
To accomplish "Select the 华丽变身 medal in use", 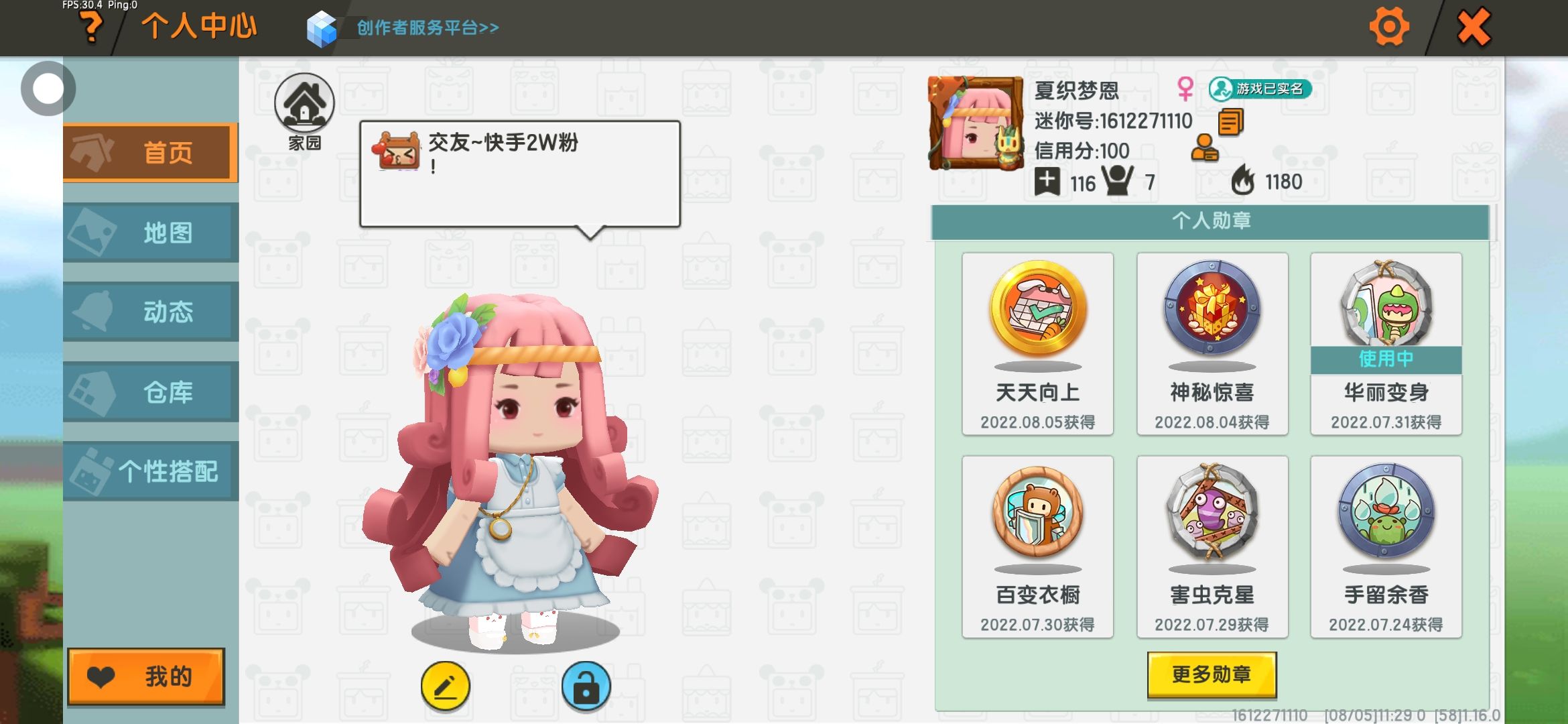I will (x=1386, y=344).
